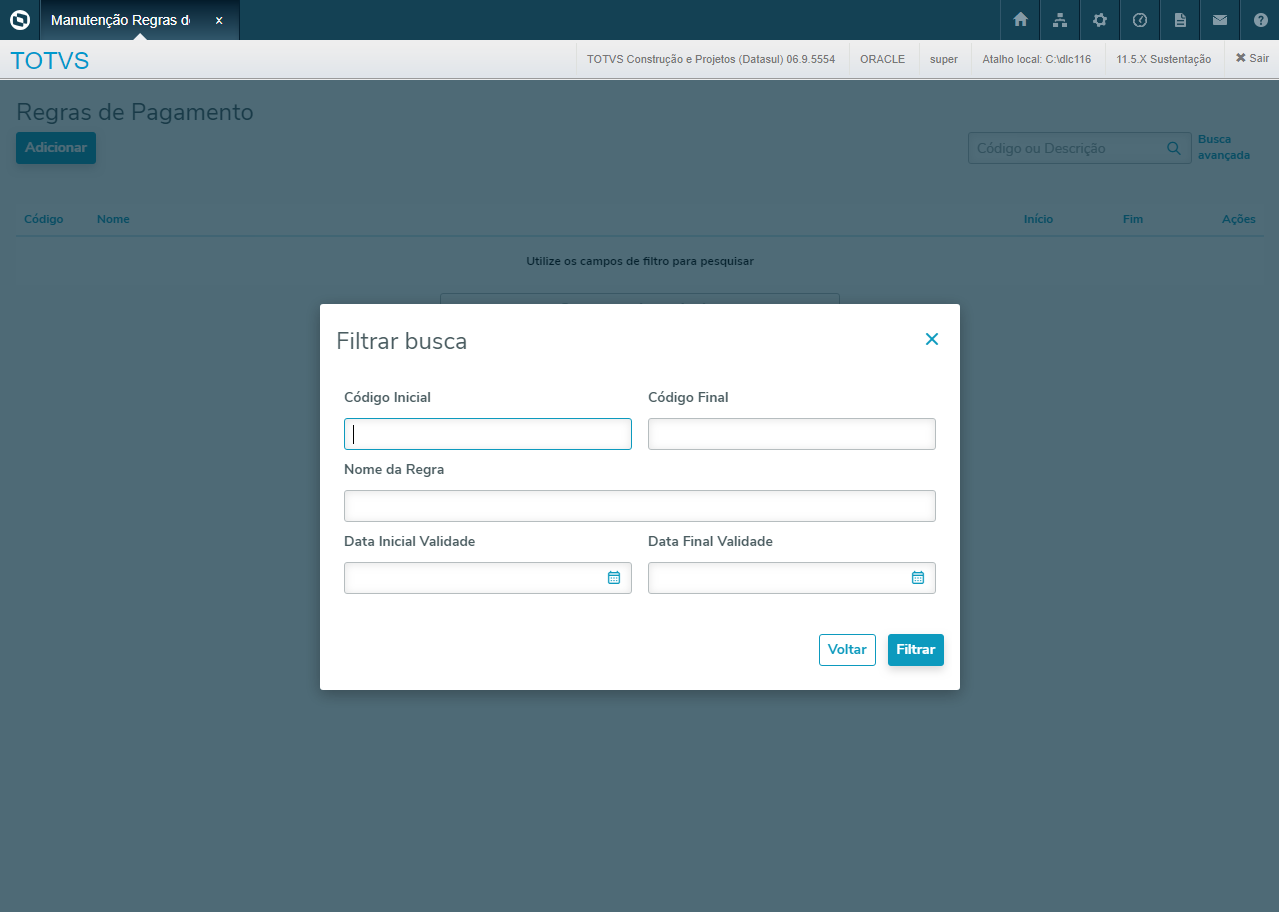Screen dimensions: 1279x912
Task: Focus the Código Inicial field
Action: tap(488, 434)
